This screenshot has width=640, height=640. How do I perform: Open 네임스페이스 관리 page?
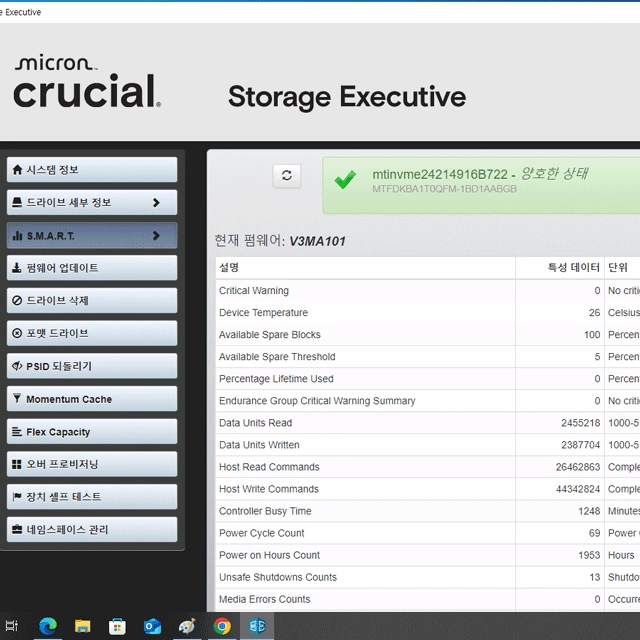pyautogui.click(x=92, y=529)
